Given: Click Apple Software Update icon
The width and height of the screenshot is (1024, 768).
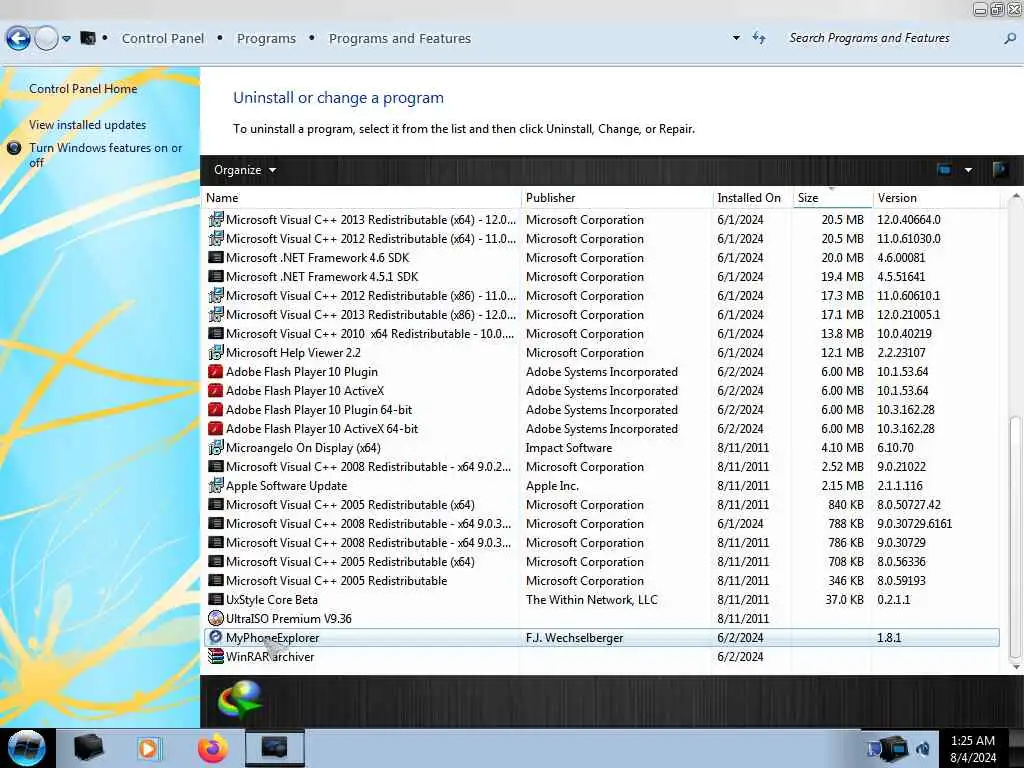Looking at the screenshot, I should coord(216,485).
